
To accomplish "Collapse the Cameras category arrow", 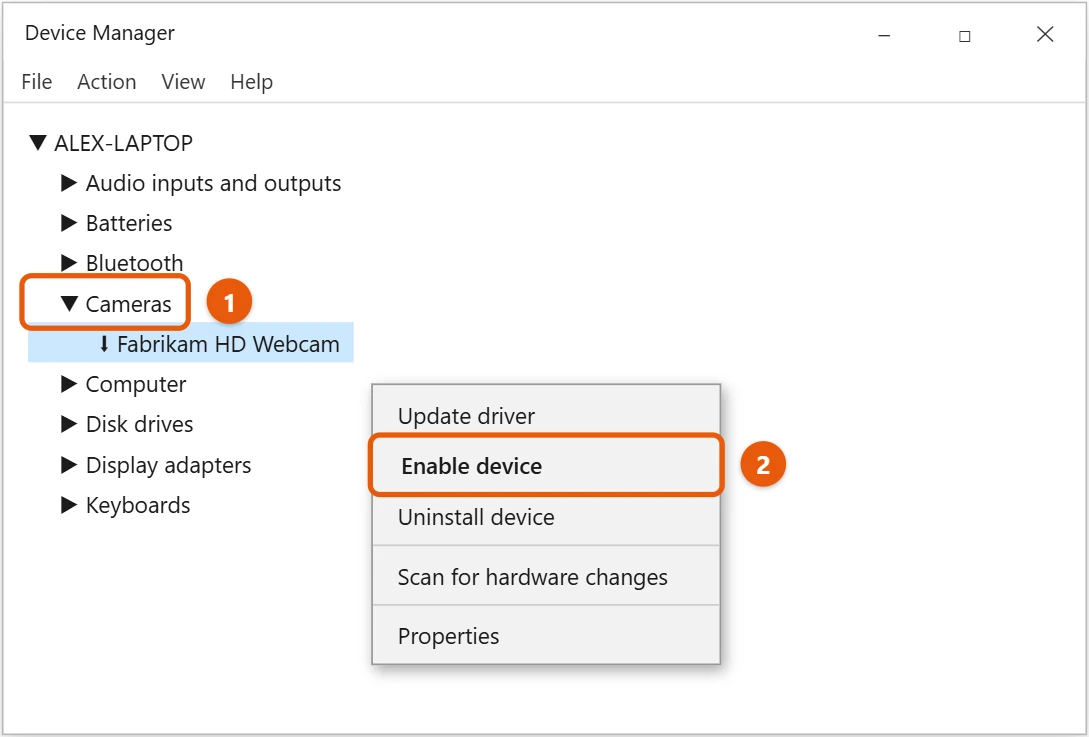I will pyautogui.click(x=69, y=304).
